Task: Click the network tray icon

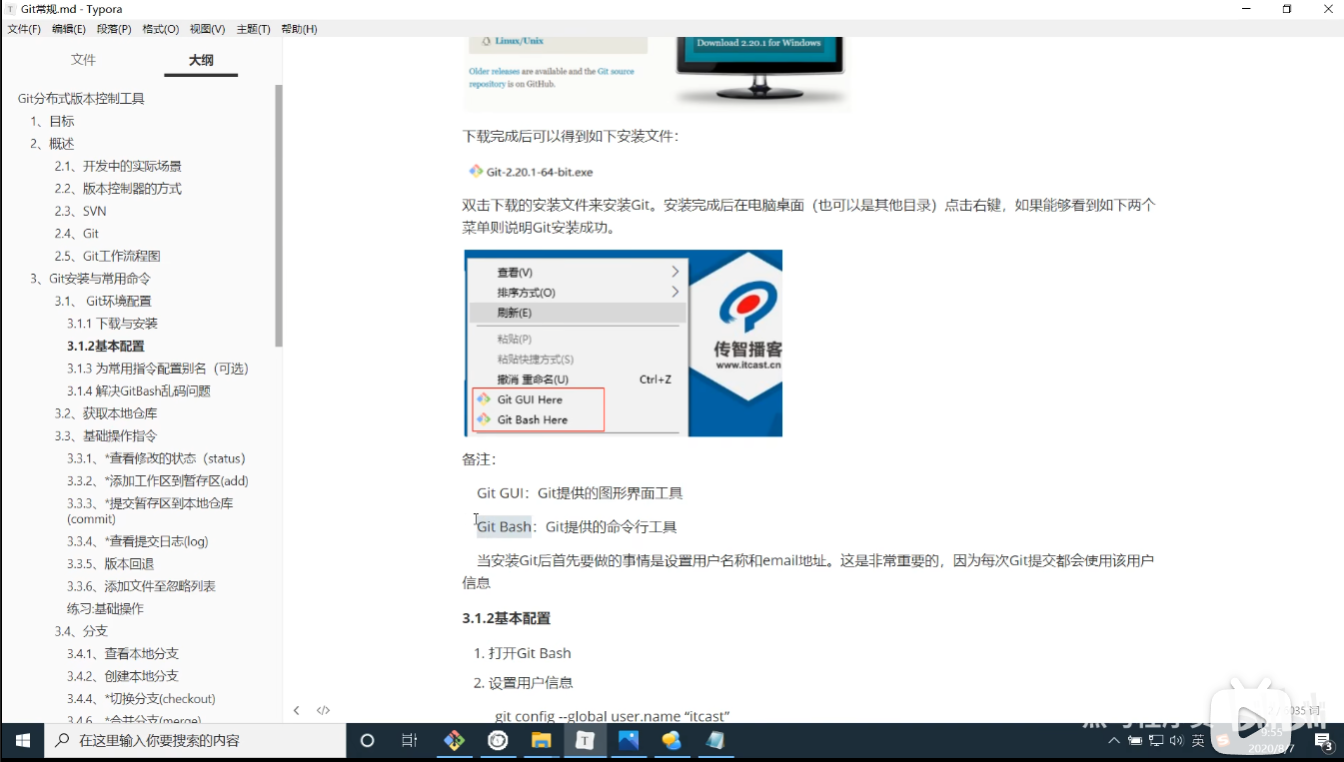Action: pos(1156,741)
